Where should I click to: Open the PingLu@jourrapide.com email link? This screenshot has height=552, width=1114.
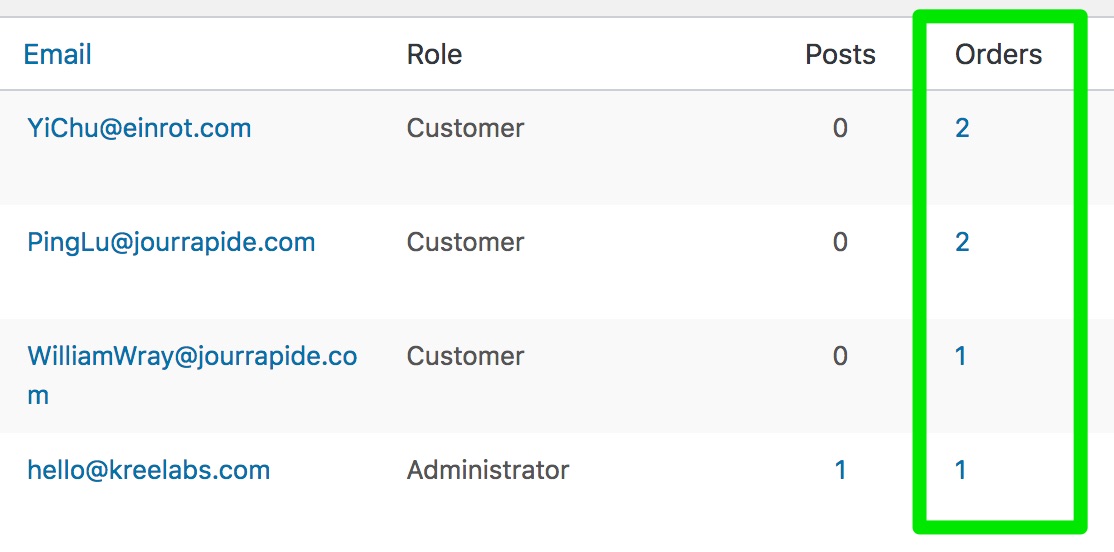click(x=171, y=242)
